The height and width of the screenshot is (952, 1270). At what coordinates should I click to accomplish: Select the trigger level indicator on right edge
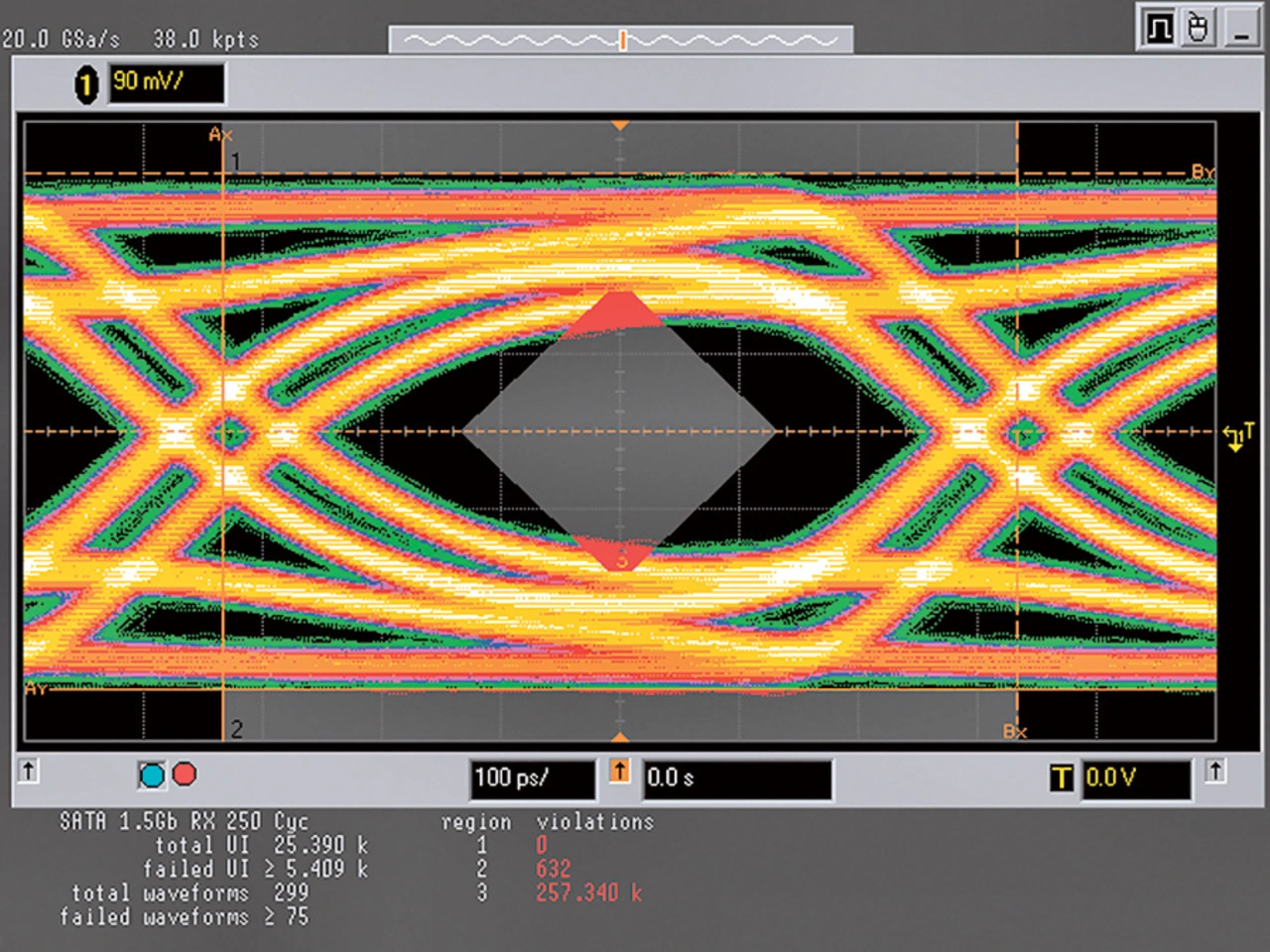1237,436
